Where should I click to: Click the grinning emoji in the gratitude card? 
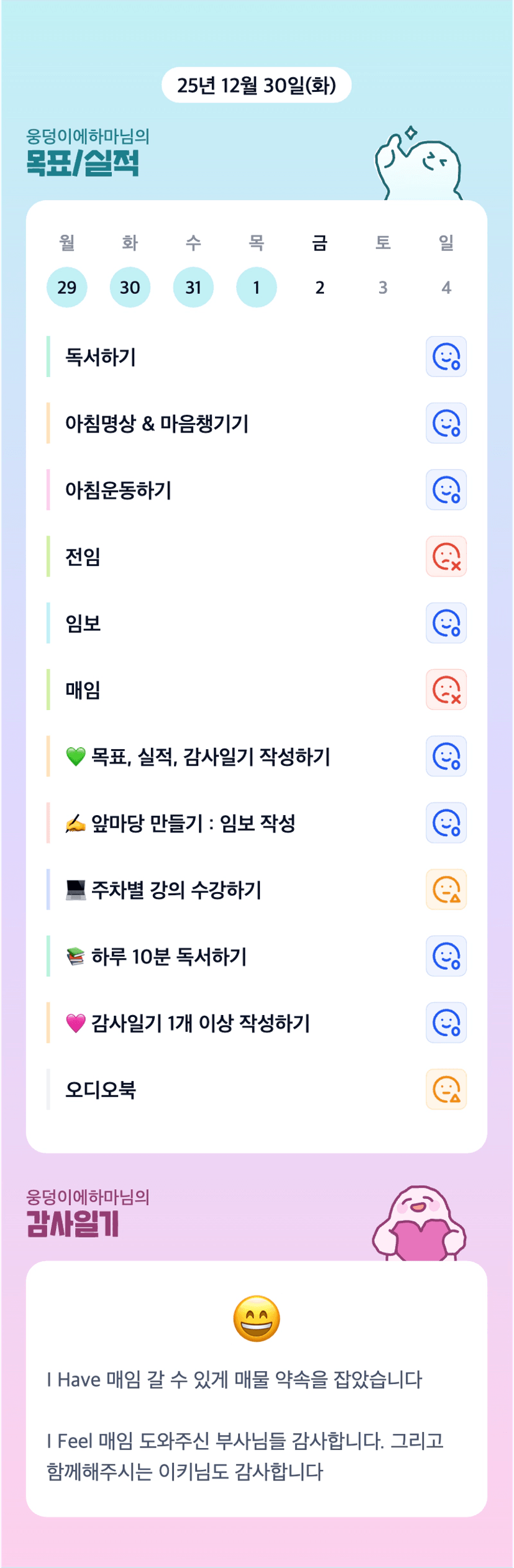pyautogui.click(x=256, y=1319)
